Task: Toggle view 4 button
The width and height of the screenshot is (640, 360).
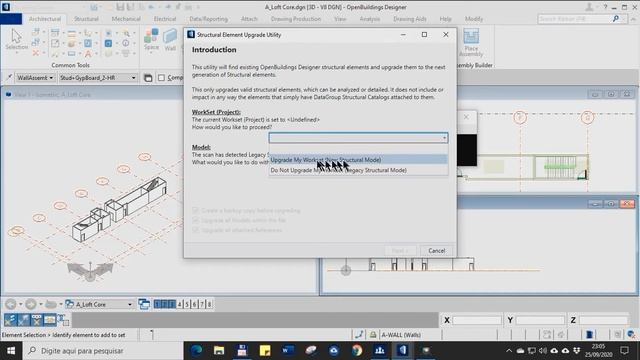Action: click(x=180, y=304)
